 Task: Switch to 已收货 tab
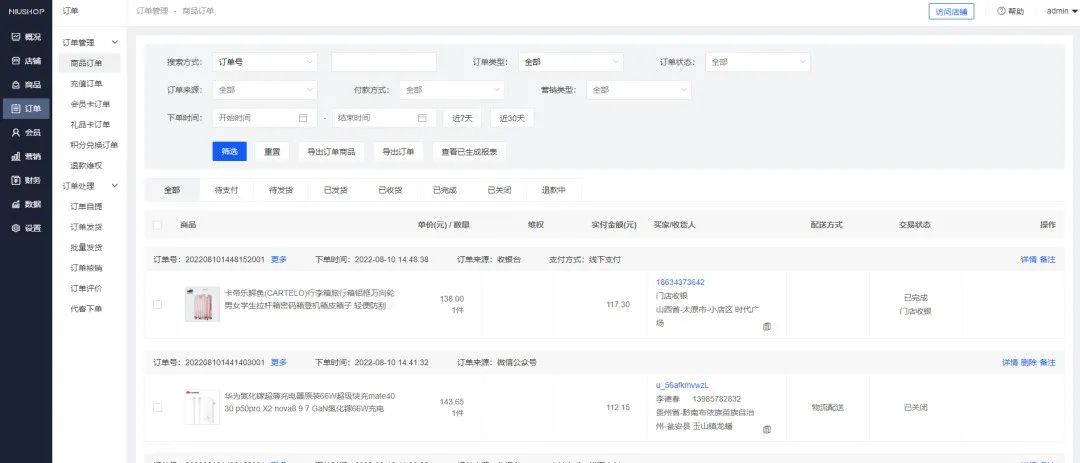coord(390,190)
